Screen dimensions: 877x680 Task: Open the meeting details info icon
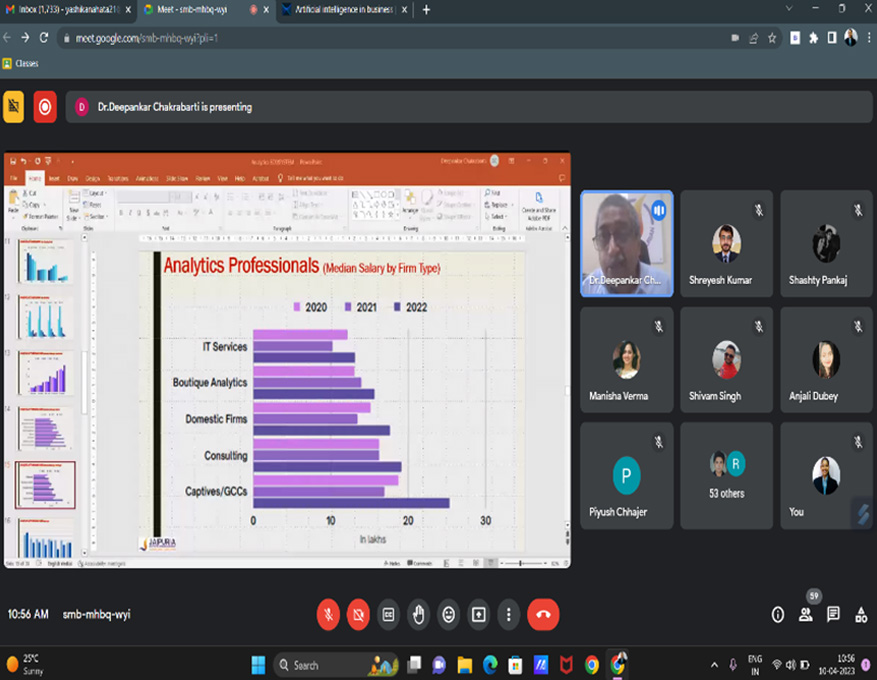point(777,614)
